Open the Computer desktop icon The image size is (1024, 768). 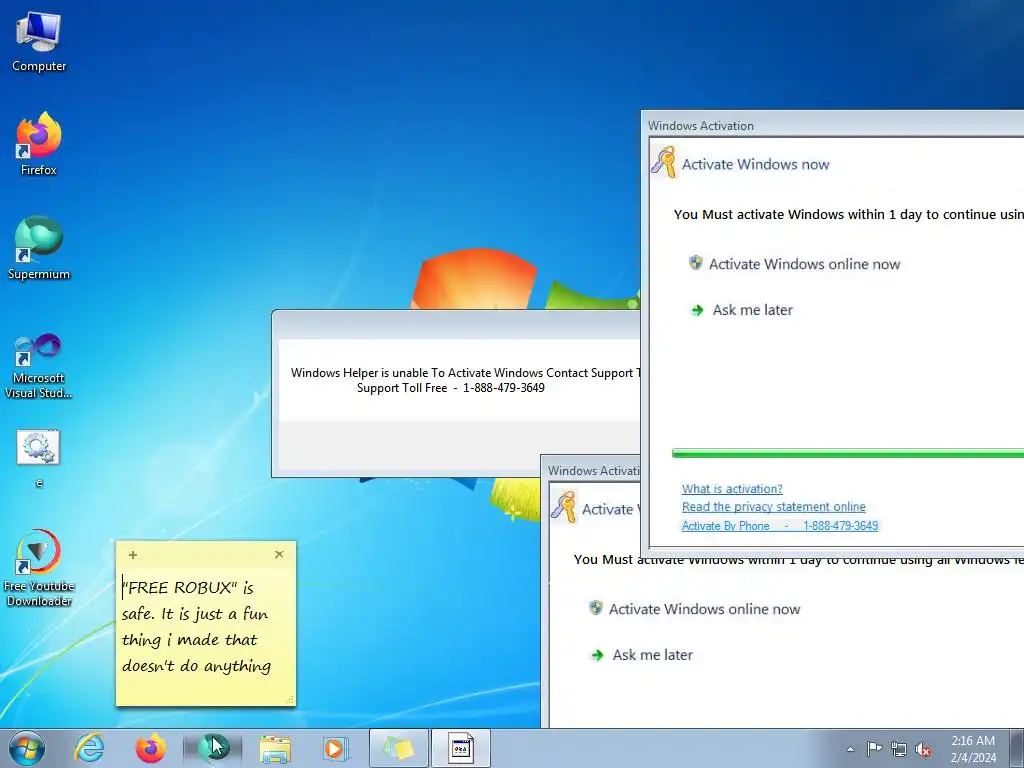coord(39,42)
